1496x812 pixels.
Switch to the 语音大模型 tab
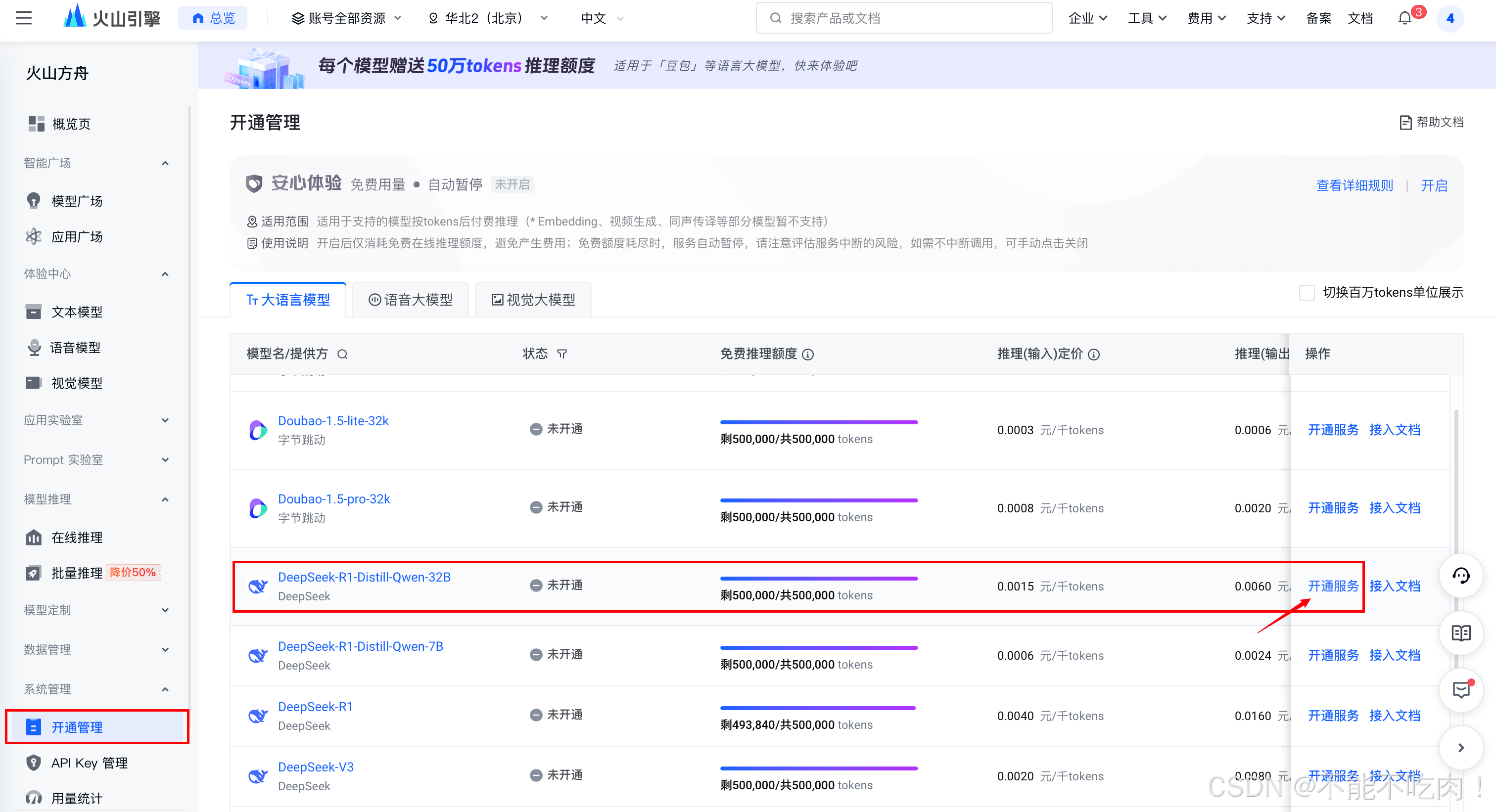click(411, 300)
